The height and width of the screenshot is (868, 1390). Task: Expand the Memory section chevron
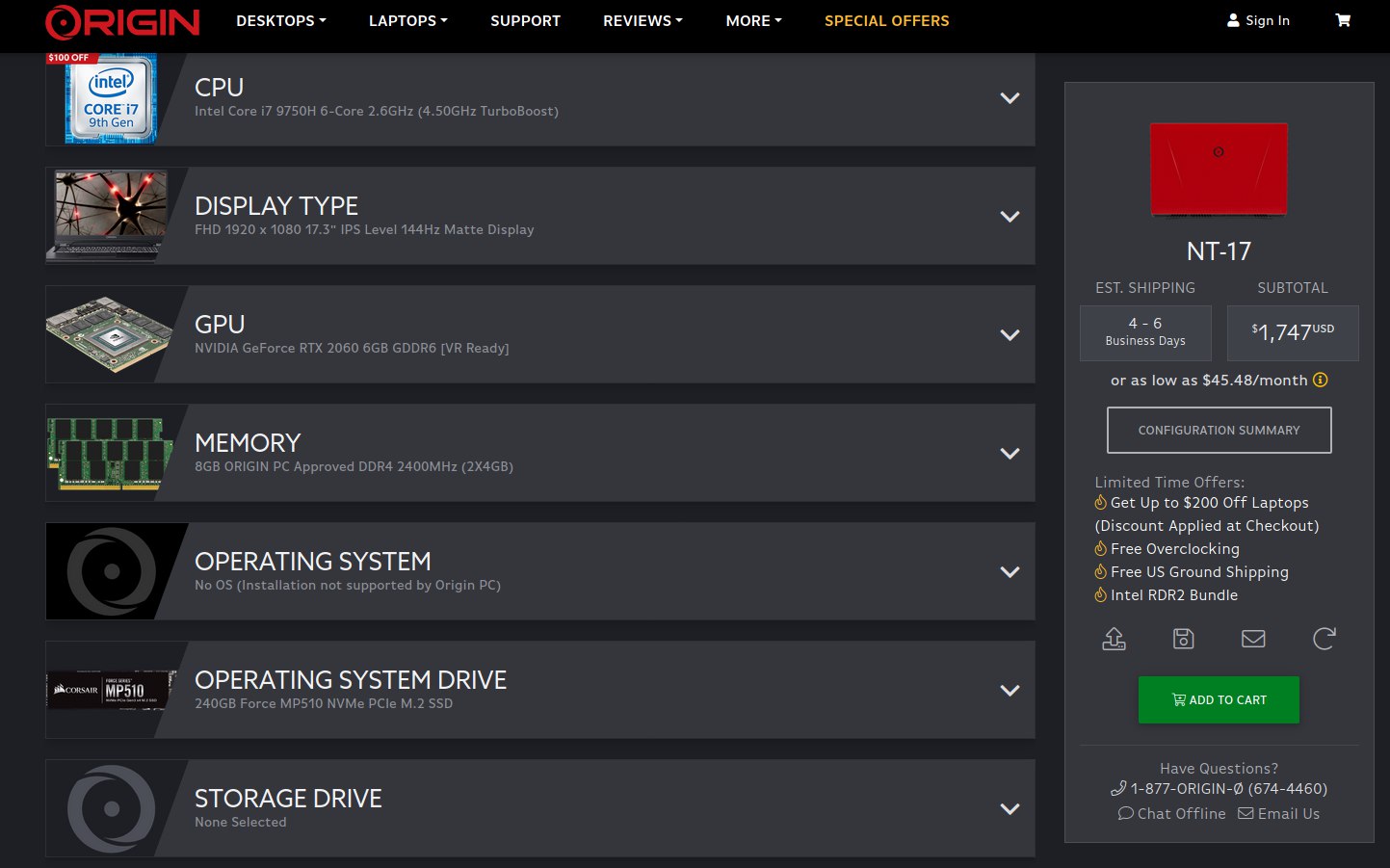point(1010,454)
